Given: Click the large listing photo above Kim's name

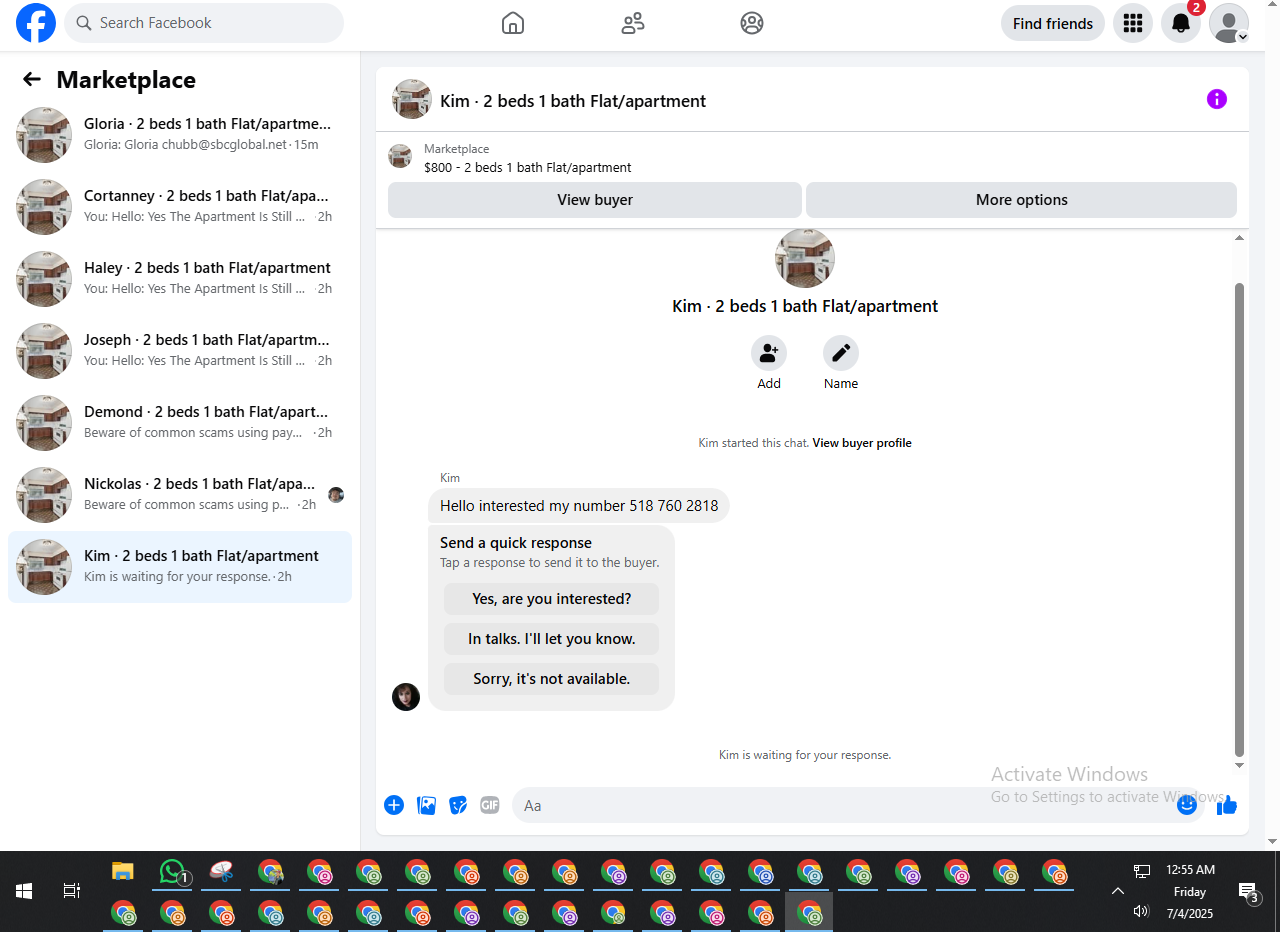Looking at the screenshot, I should (x=805, y=258).
